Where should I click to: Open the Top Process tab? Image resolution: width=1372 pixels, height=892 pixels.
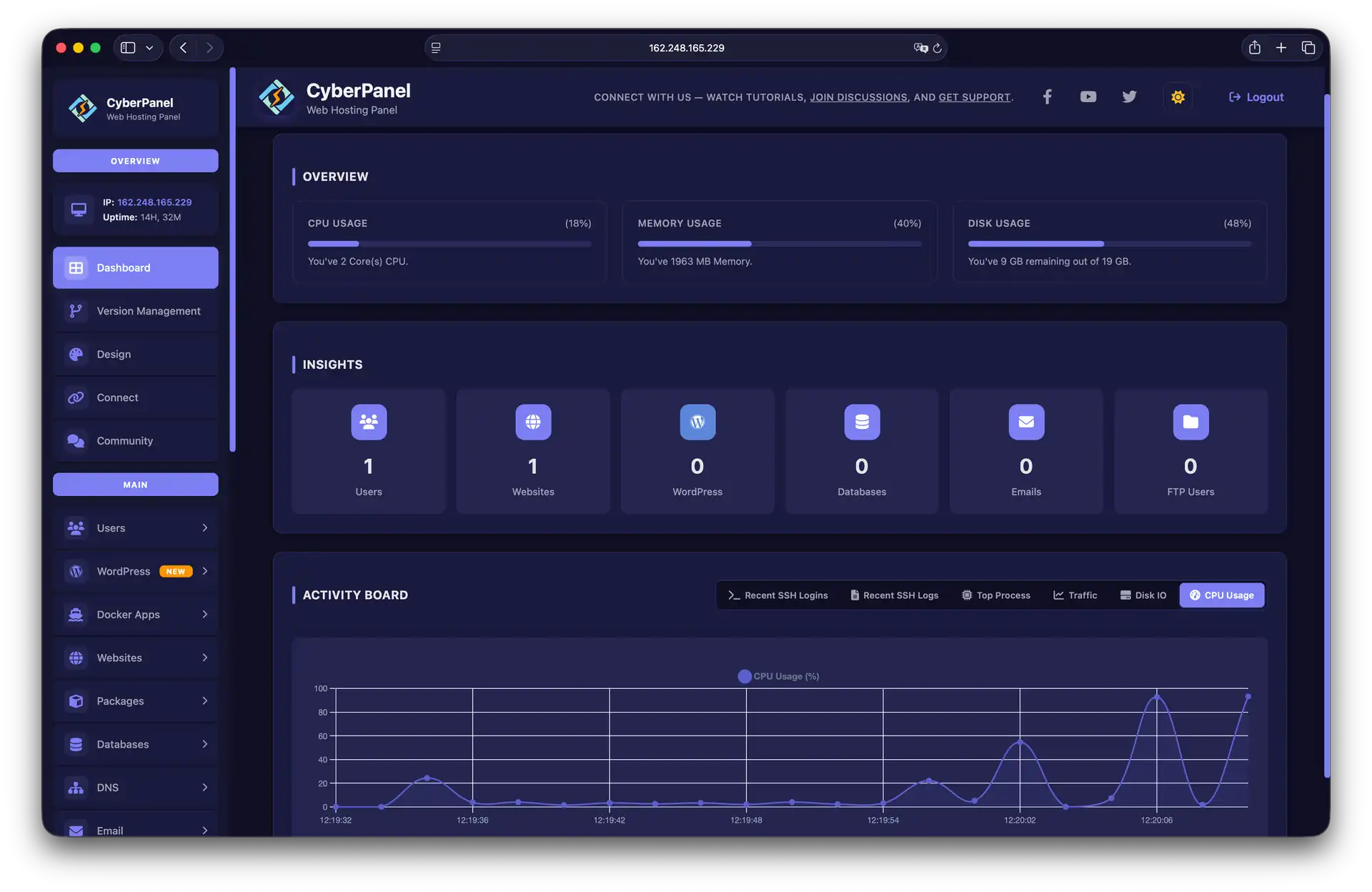[995, 595]
